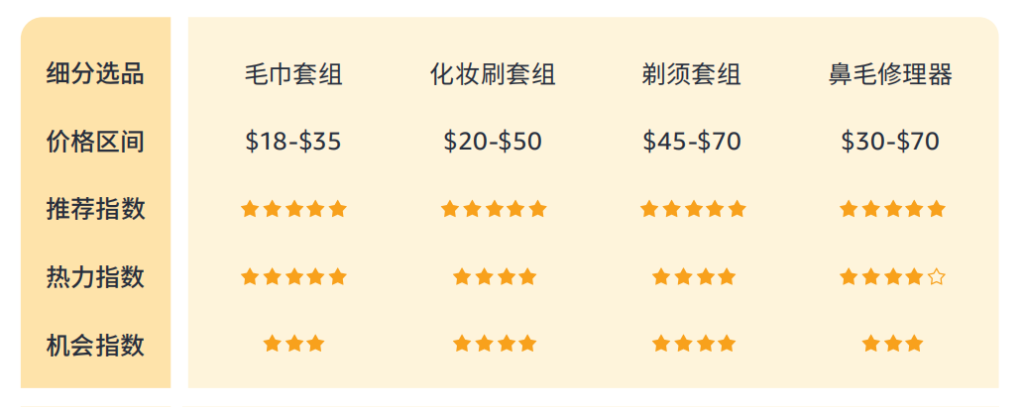Image resolution: width=1024 pixels, height=407 pixels.
Task: Select the 细分选品 row label
Action: (95, 73)
